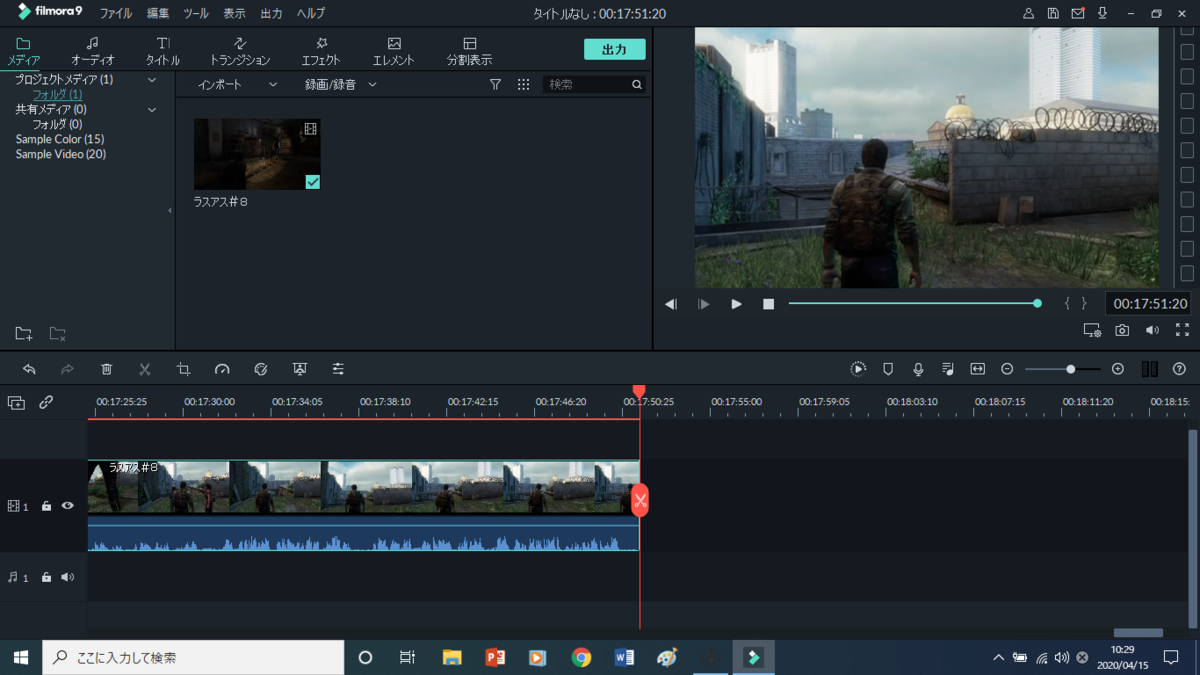Click the microphone voiceover icon

pos(918,369)
